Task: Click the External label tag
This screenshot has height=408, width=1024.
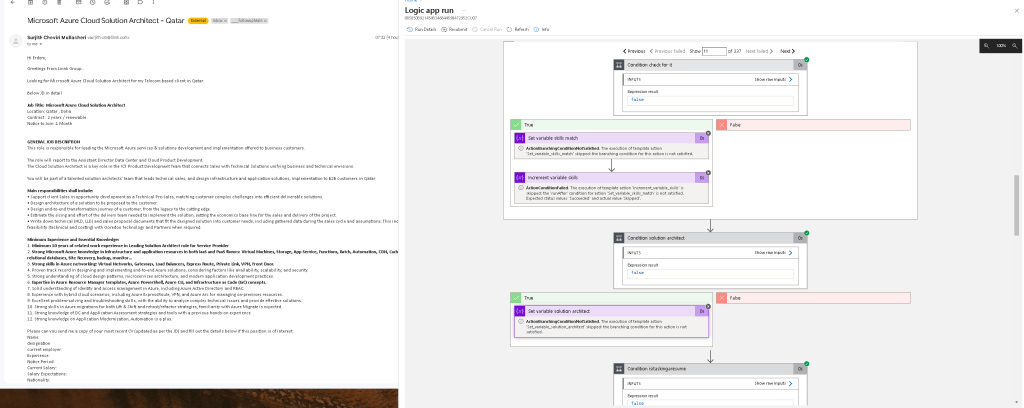Action: [199, 21]
